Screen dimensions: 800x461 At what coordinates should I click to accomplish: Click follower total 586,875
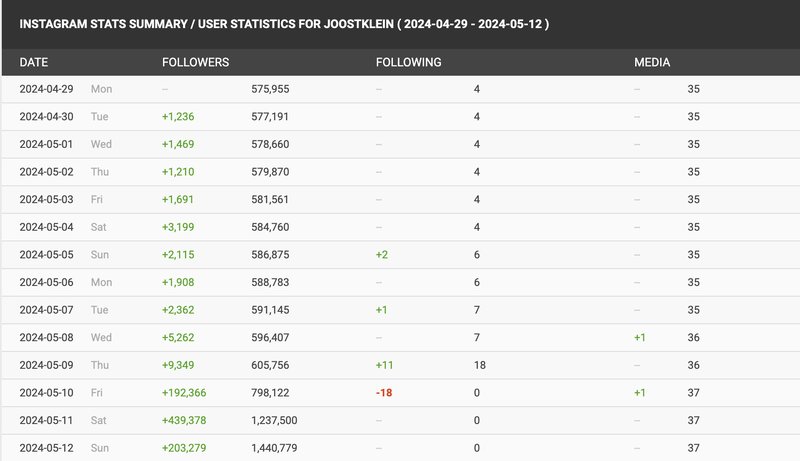pos(270,254)
